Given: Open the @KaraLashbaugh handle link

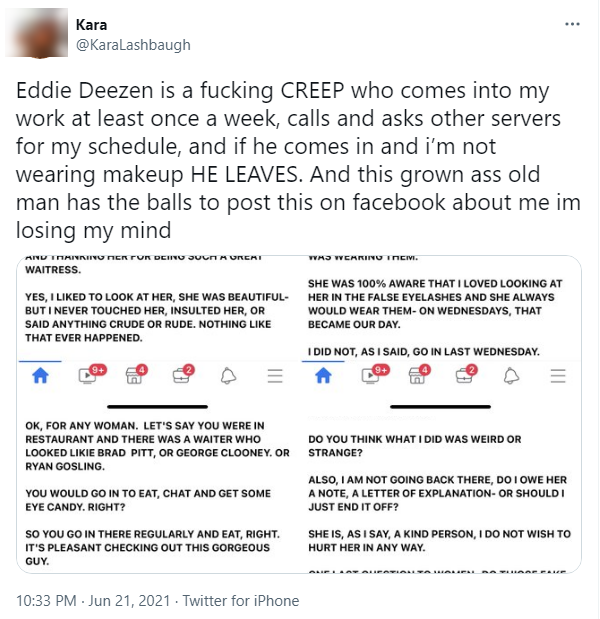Looking at the screenshot, I should coord(133,45).
